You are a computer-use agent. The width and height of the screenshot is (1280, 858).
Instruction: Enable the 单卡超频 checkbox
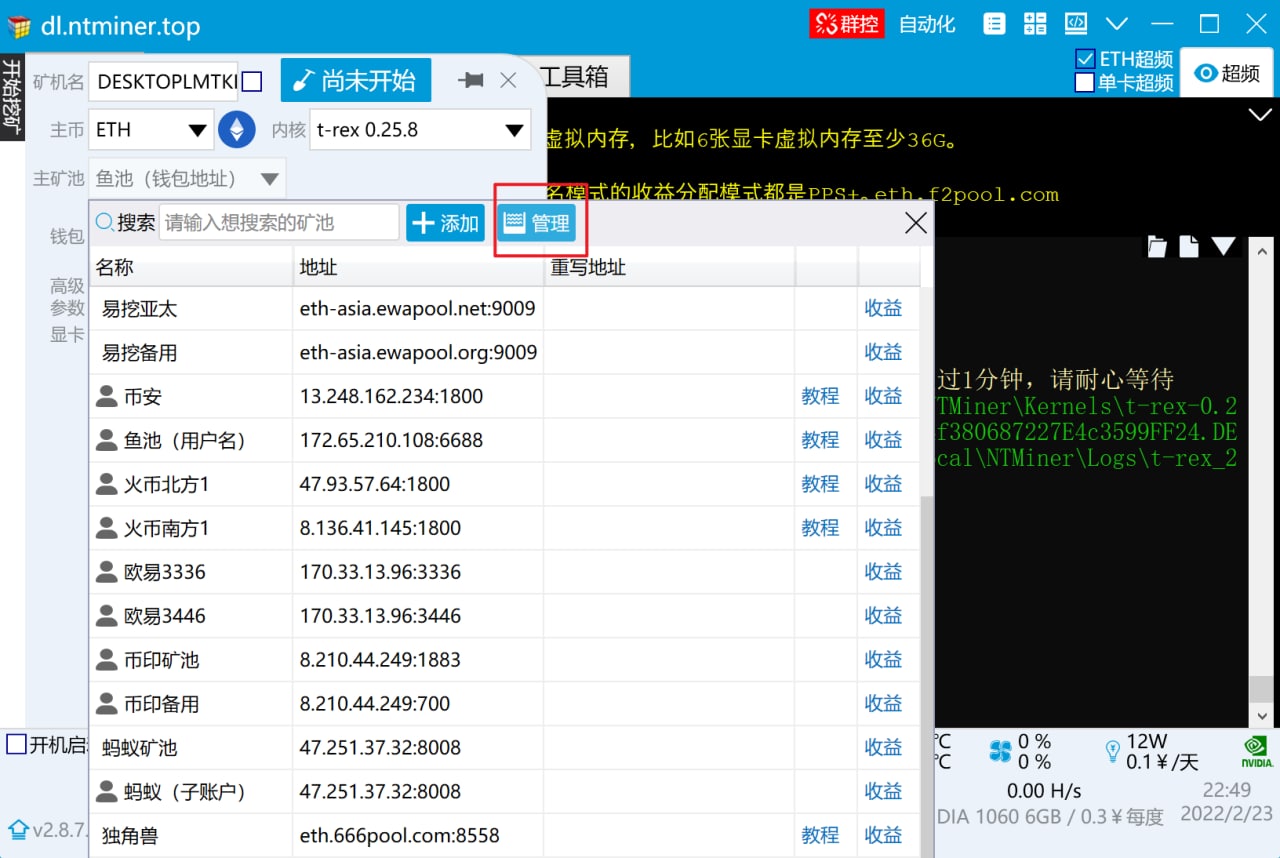(x=1085, y=83)
